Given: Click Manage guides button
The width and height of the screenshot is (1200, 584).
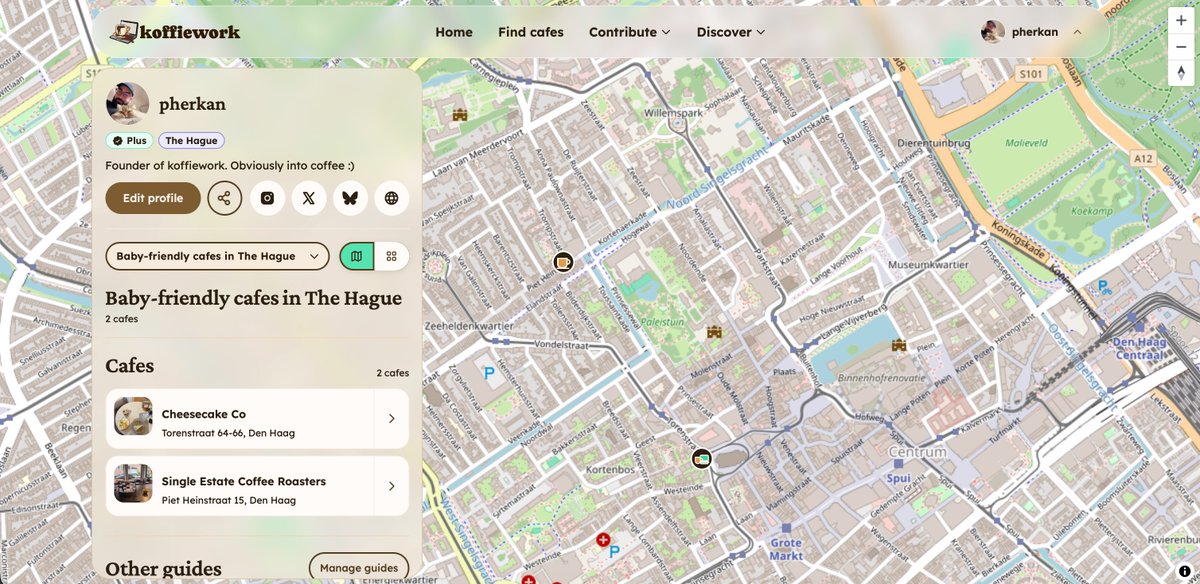Looking at the screenshot, I should (359, 567).
